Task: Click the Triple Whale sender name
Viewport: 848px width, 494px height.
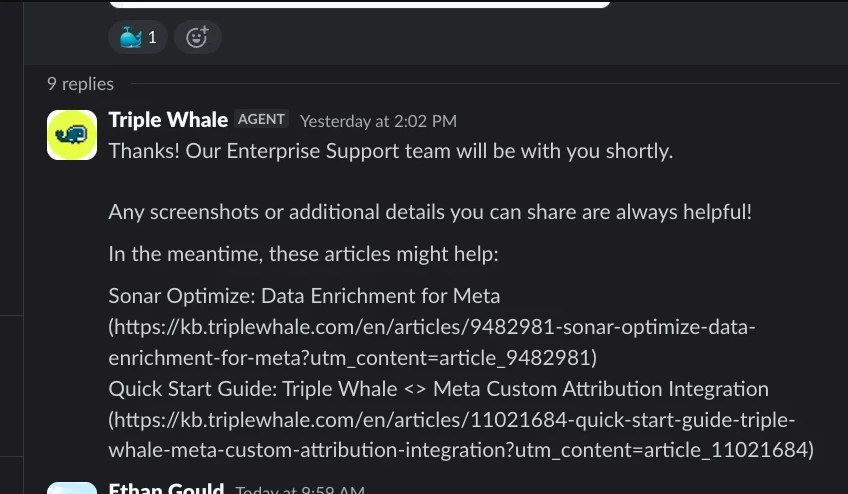Action: (x=168, y=120)
